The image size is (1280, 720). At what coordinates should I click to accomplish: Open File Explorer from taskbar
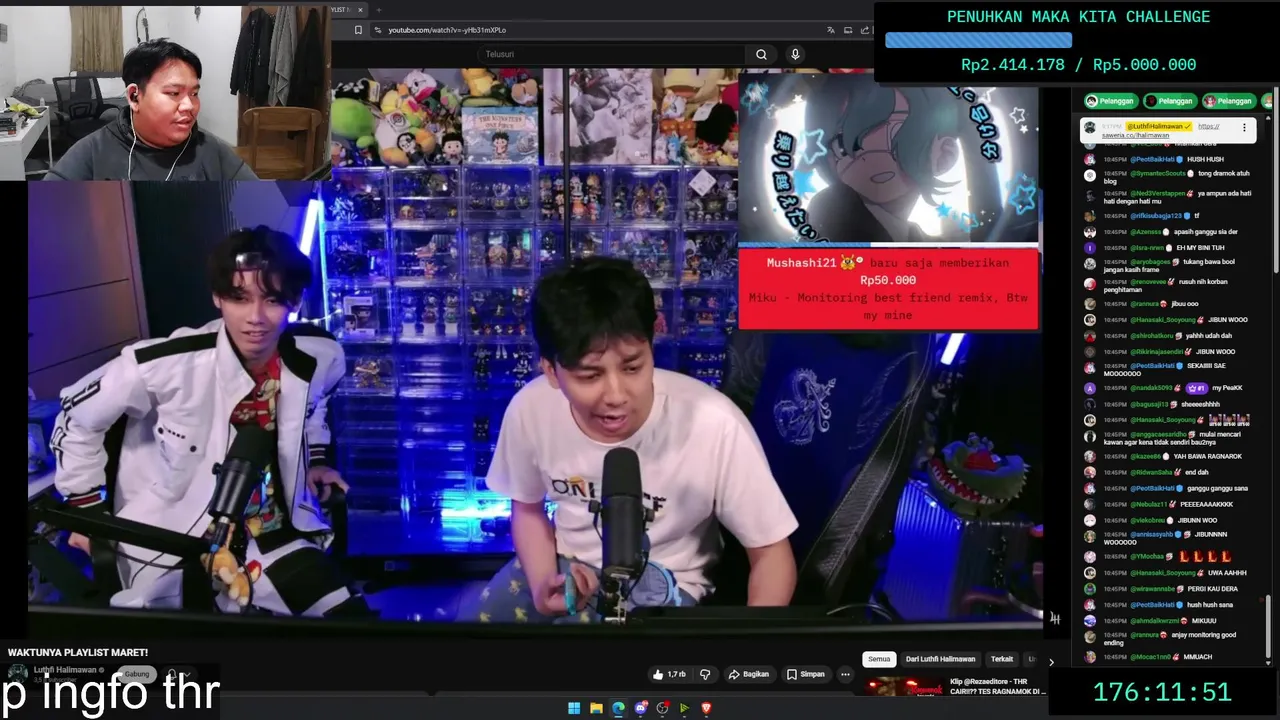[596, 708]
